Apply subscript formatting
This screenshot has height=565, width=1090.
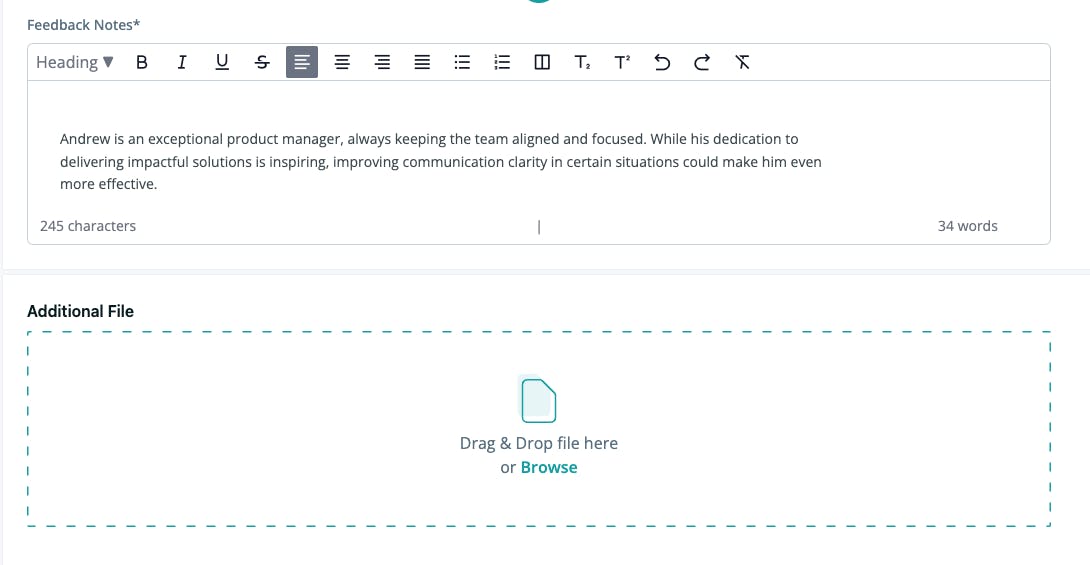[x=583, y=62]
